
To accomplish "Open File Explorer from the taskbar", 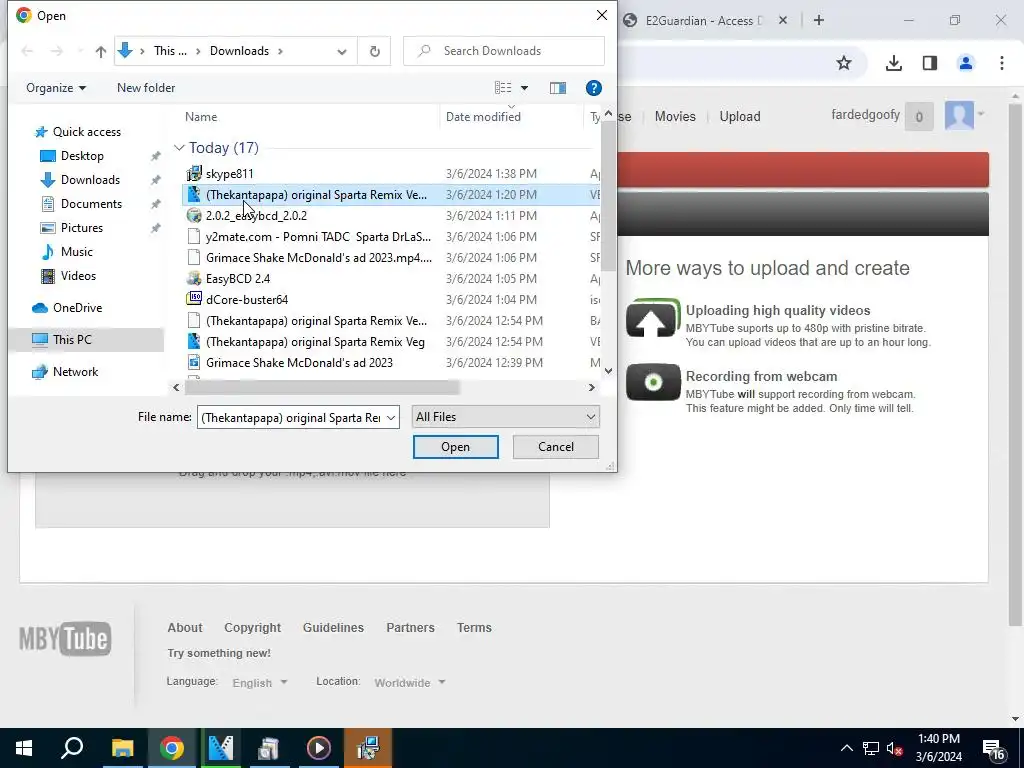I will pyautogui.click(x=122, y=748).
